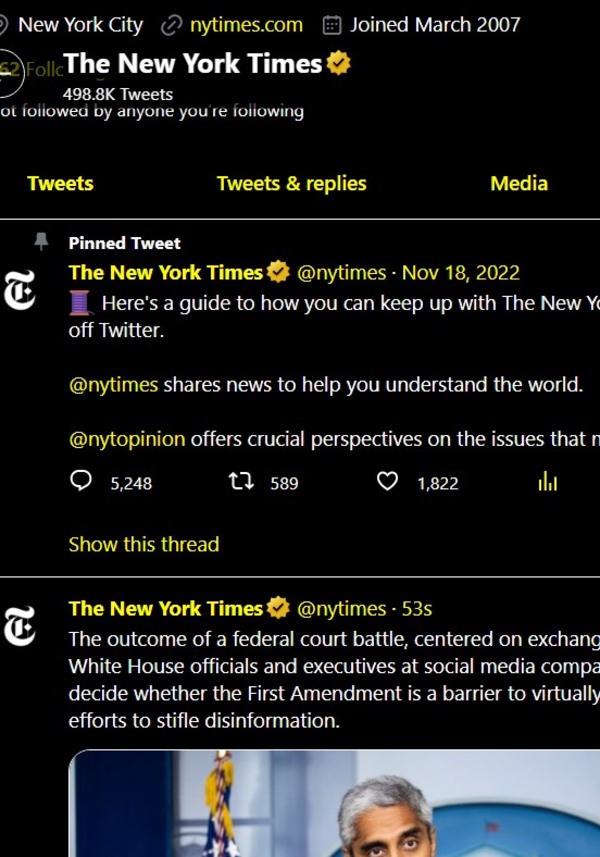Click the @nytimes mention in pinned tweet text

113,385
